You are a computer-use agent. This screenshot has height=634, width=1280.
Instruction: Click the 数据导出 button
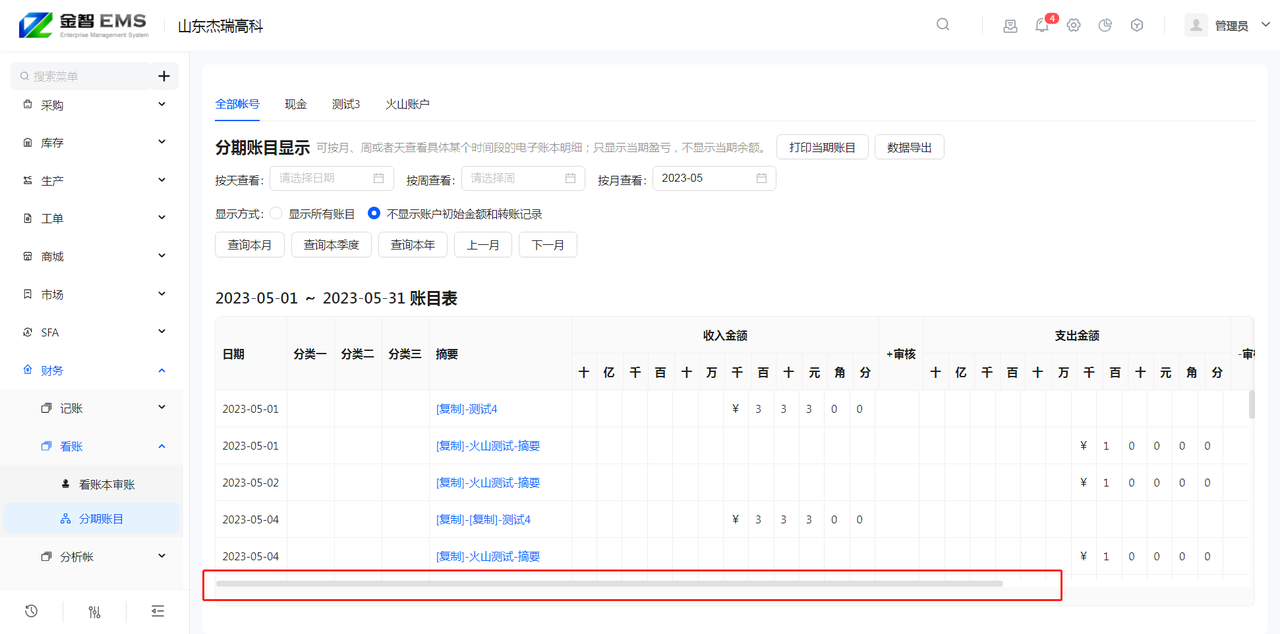(x=909, y=147)
